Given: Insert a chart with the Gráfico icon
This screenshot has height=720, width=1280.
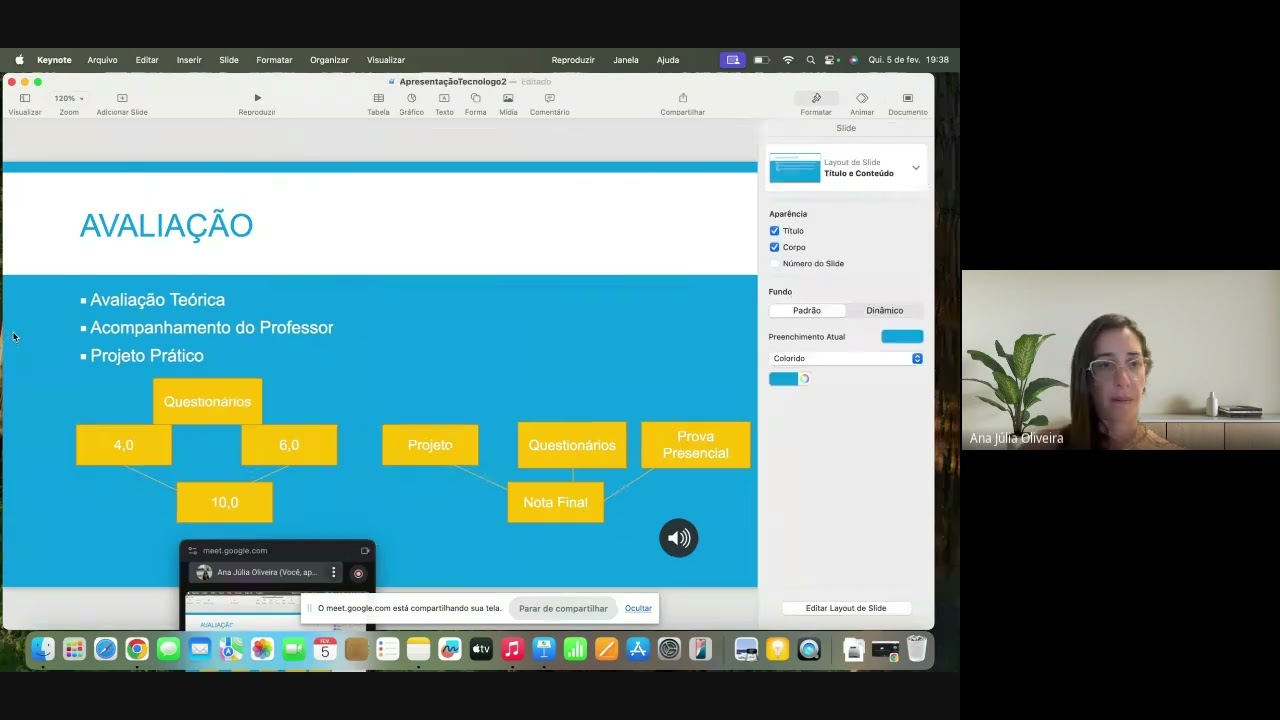Looking at the screenshot, I should coord(411,98).
